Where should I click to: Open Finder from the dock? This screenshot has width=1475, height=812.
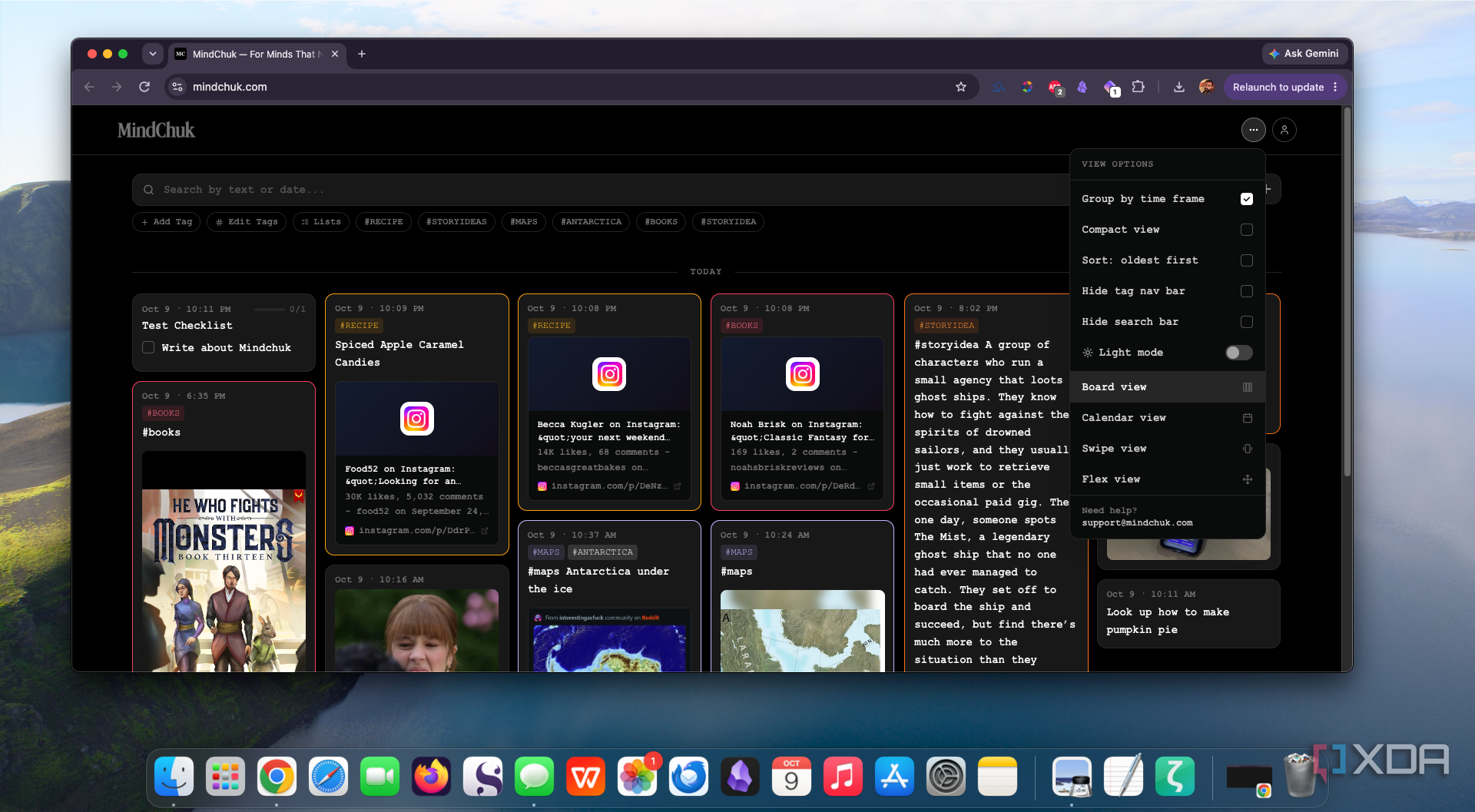(x=174, y=777)
